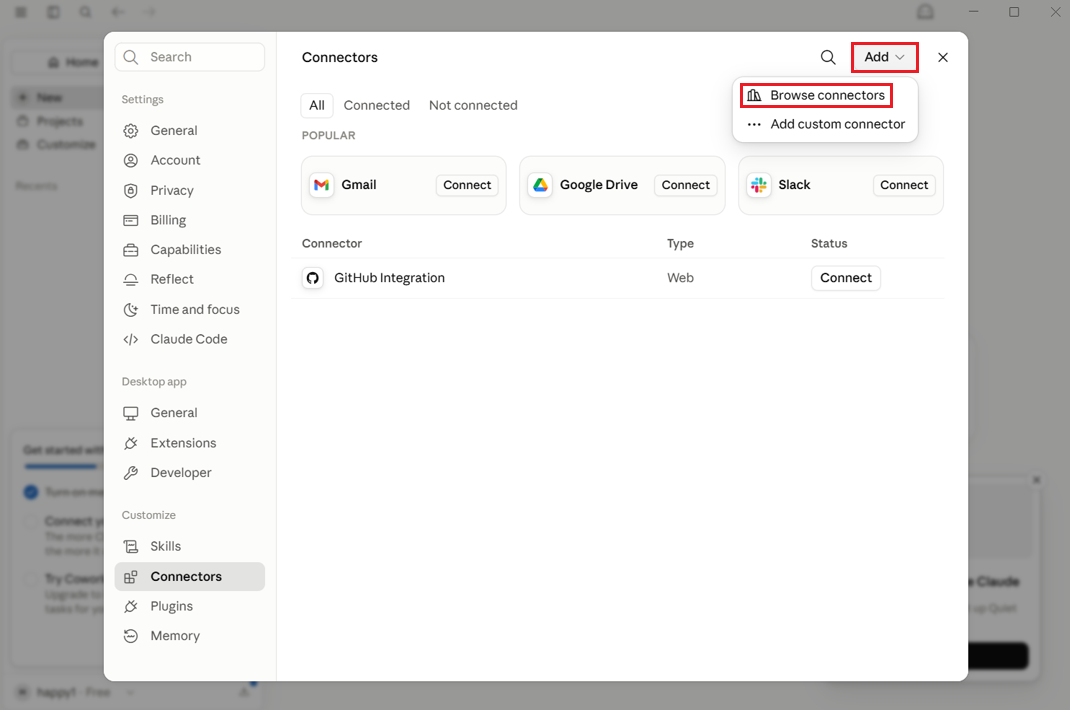Image resolution: width=1070 pixels, height=710 pixels.
Task: Connect the Google Drive connector
Action: tap(685, 185)
